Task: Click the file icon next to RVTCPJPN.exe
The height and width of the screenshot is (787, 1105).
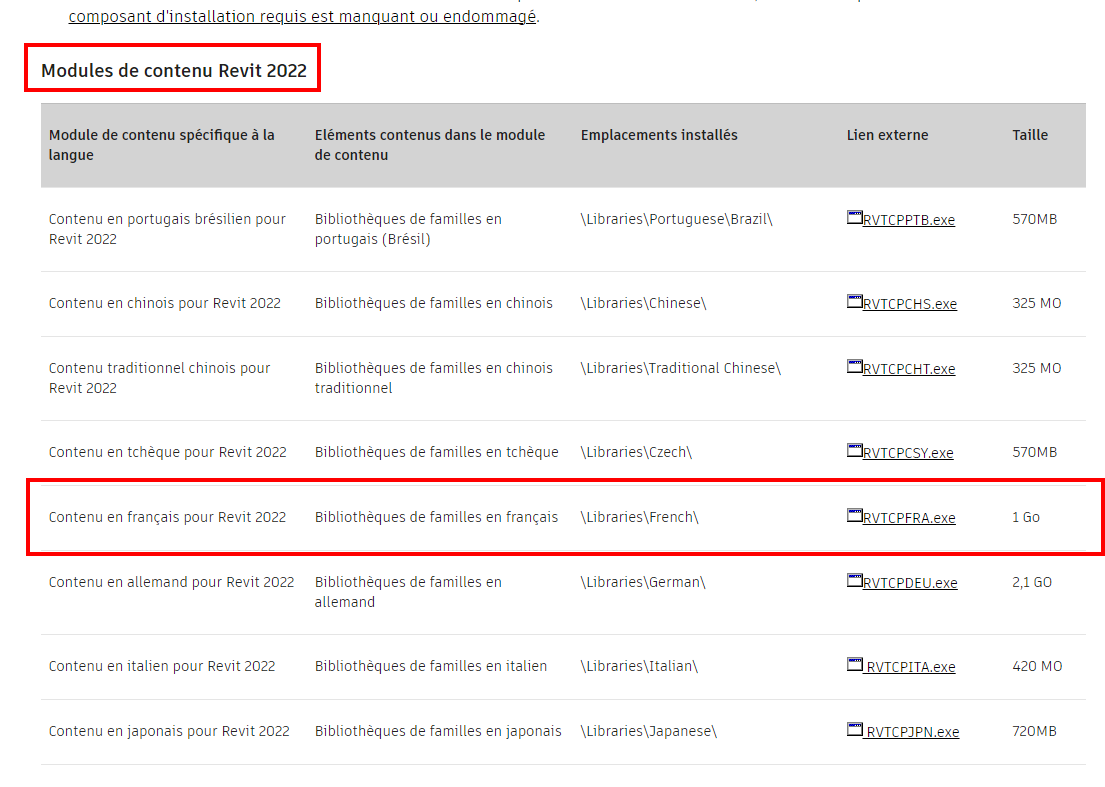Action: [854, 730]
